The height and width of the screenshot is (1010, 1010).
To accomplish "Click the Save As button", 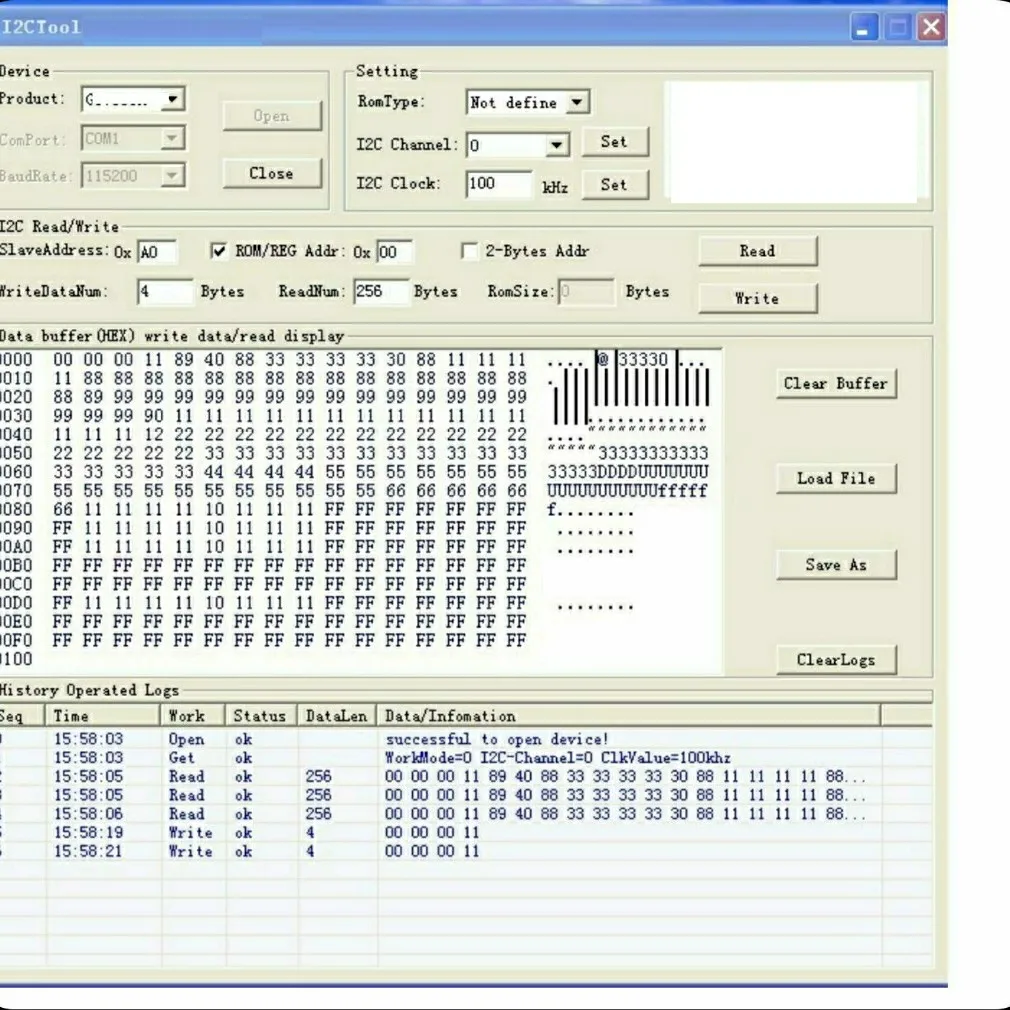I will (836, 565).
